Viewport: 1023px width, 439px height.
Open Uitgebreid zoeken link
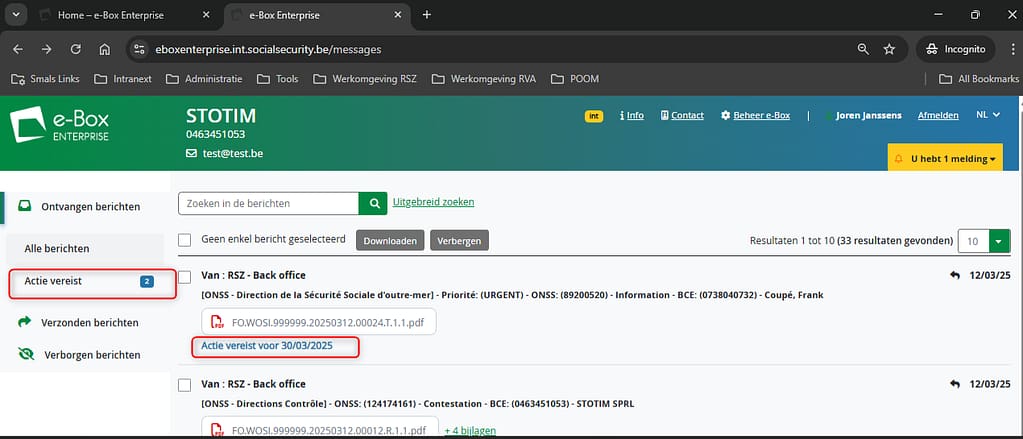(x=433, y=202)
